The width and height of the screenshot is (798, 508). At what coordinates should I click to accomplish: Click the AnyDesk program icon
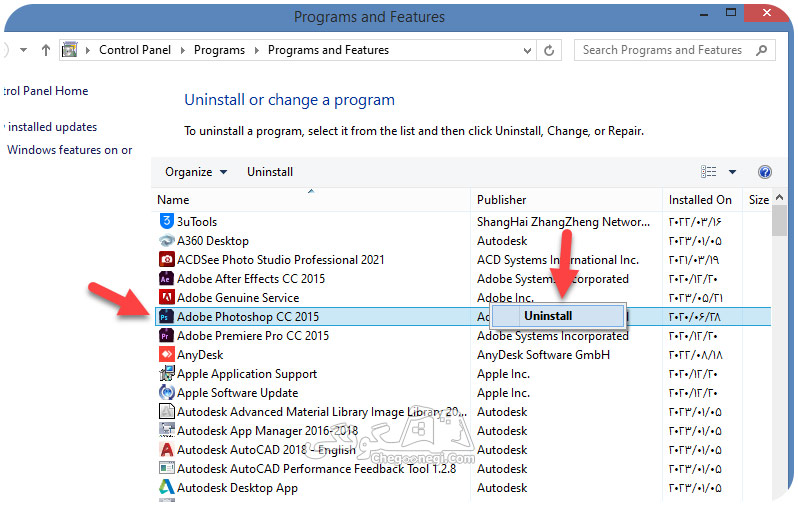[166, 354]
